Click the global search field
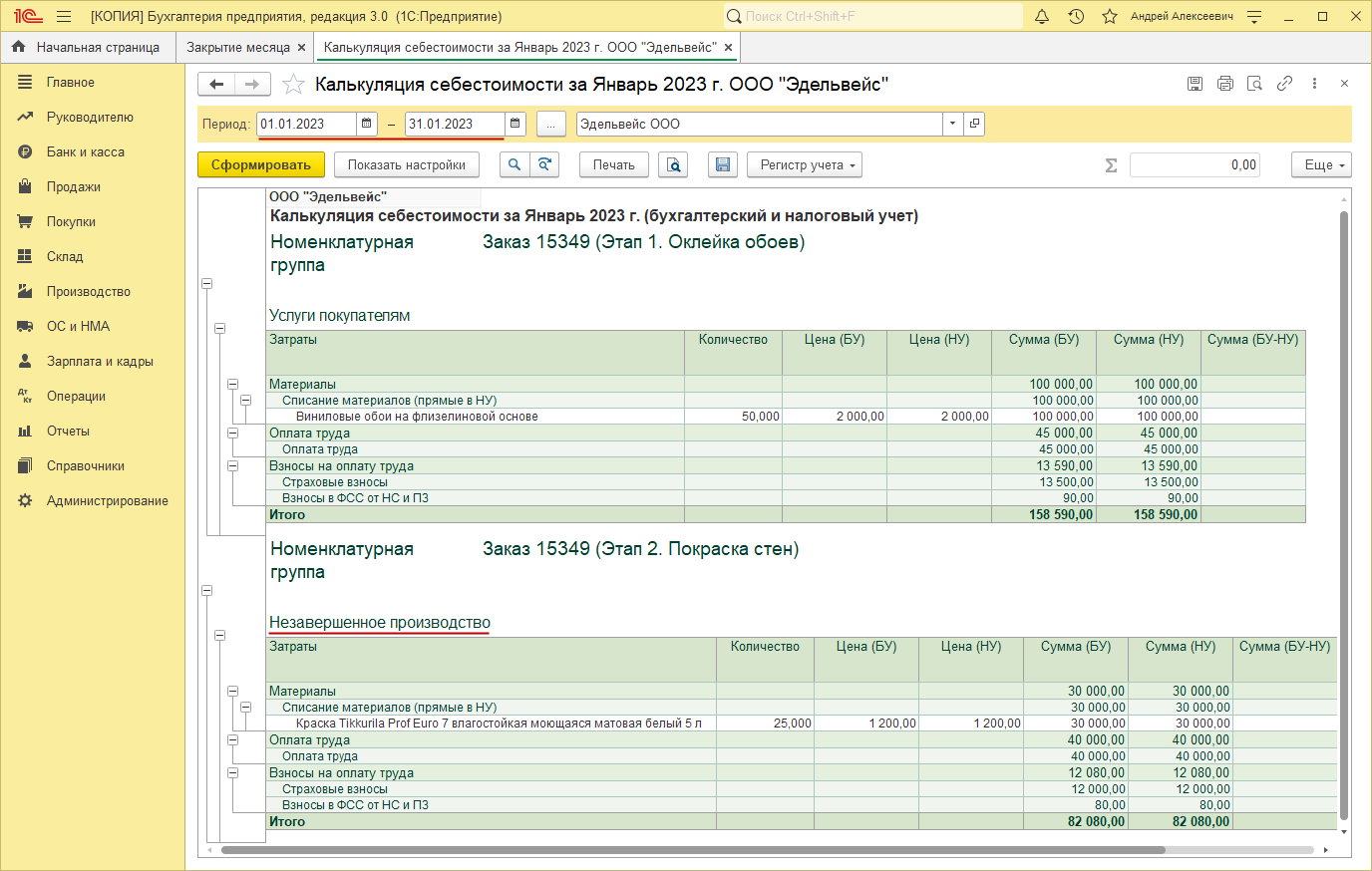This screenshot has width=1372, height=871. tap(873, 16)
